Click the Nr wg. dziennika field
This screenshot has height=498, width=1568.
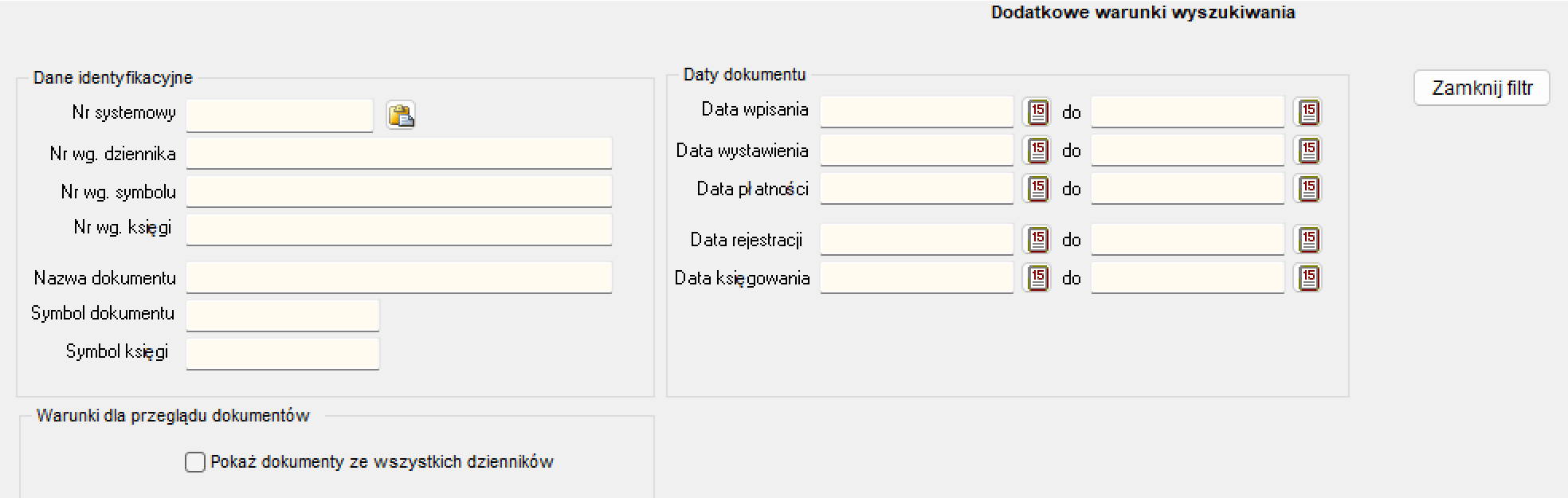pyautogui.click(x=399, y=153)
